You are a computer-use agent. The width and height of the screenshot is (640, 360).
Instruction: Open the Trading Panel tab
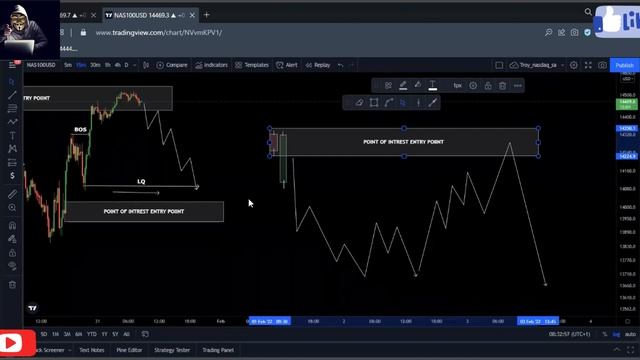218,350
